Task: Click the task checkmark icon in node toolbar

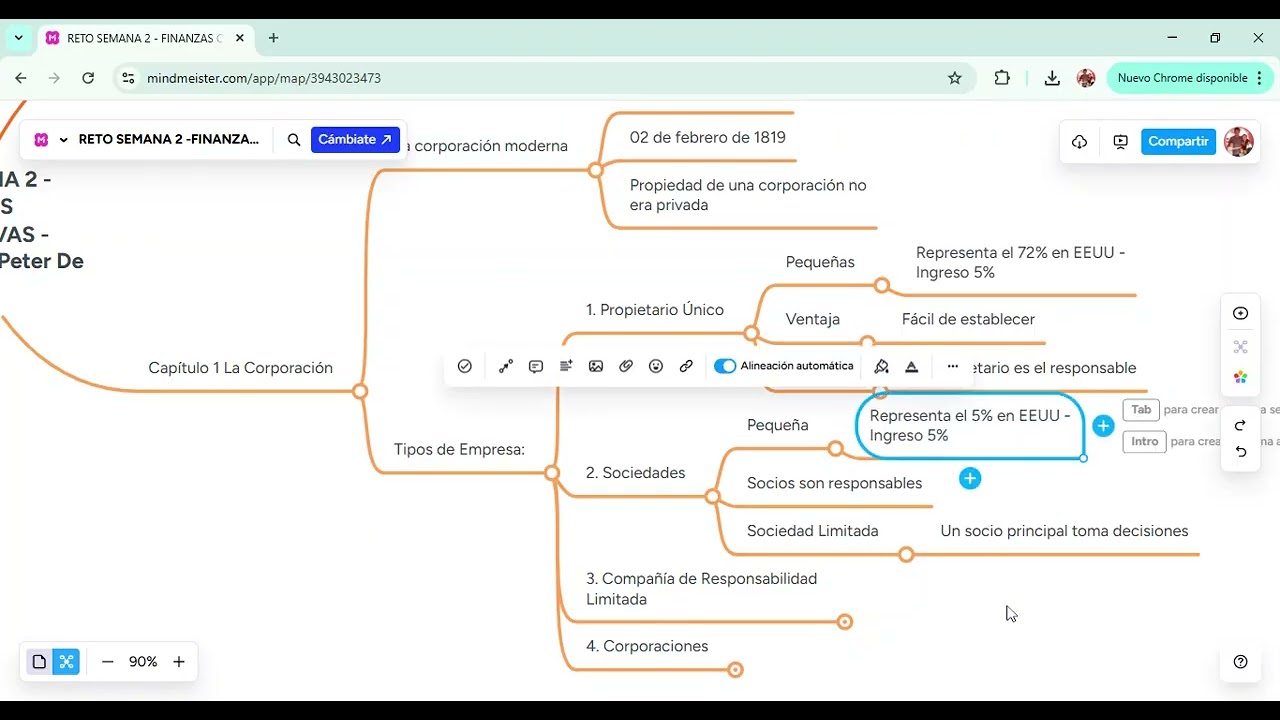Action: pyautogui.click(x=464, y=367)
